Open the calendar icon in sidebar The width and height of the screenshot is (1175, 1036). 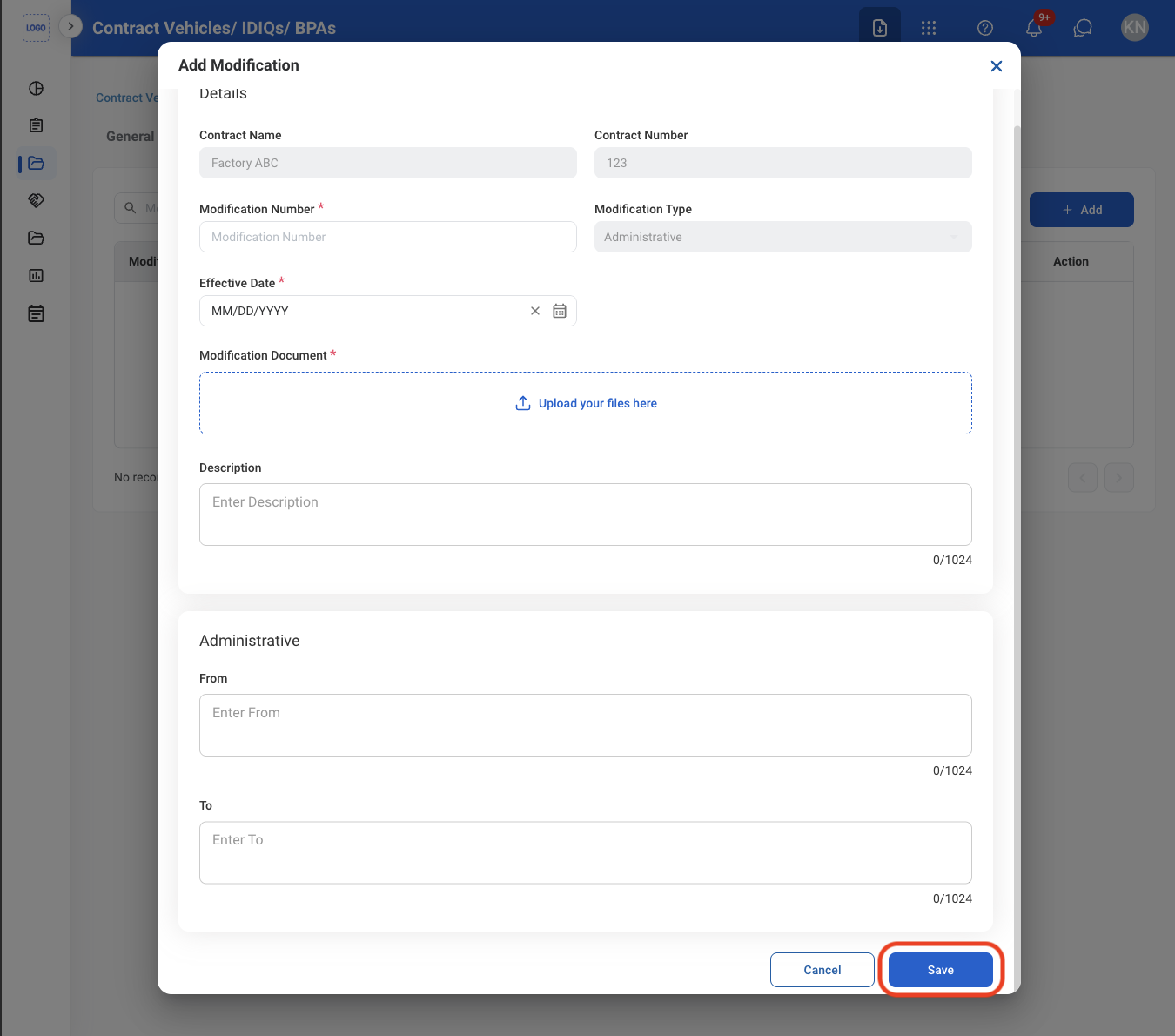36,313
